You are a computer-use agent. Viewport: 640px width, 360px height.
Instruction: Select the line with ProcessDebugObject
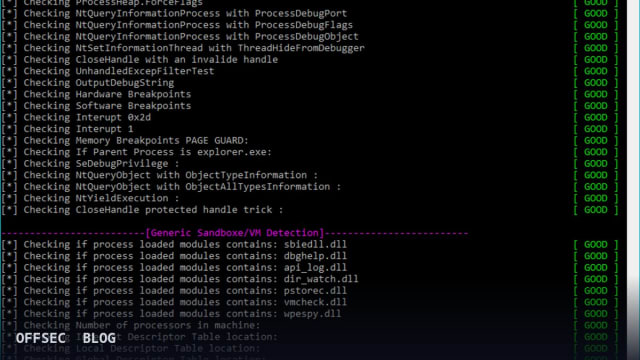pos(180,36)
